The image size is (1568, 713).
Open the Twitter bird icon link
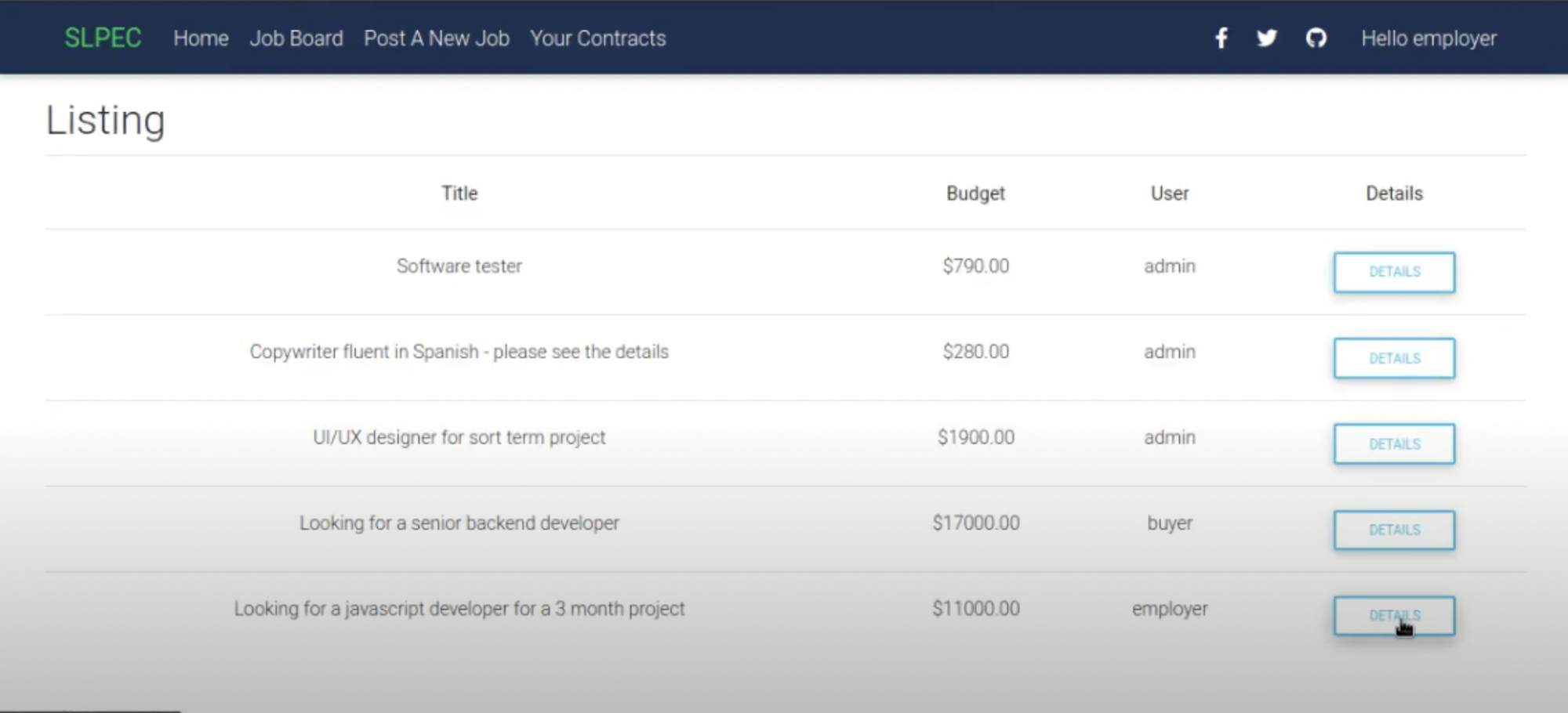[1267, 38]
